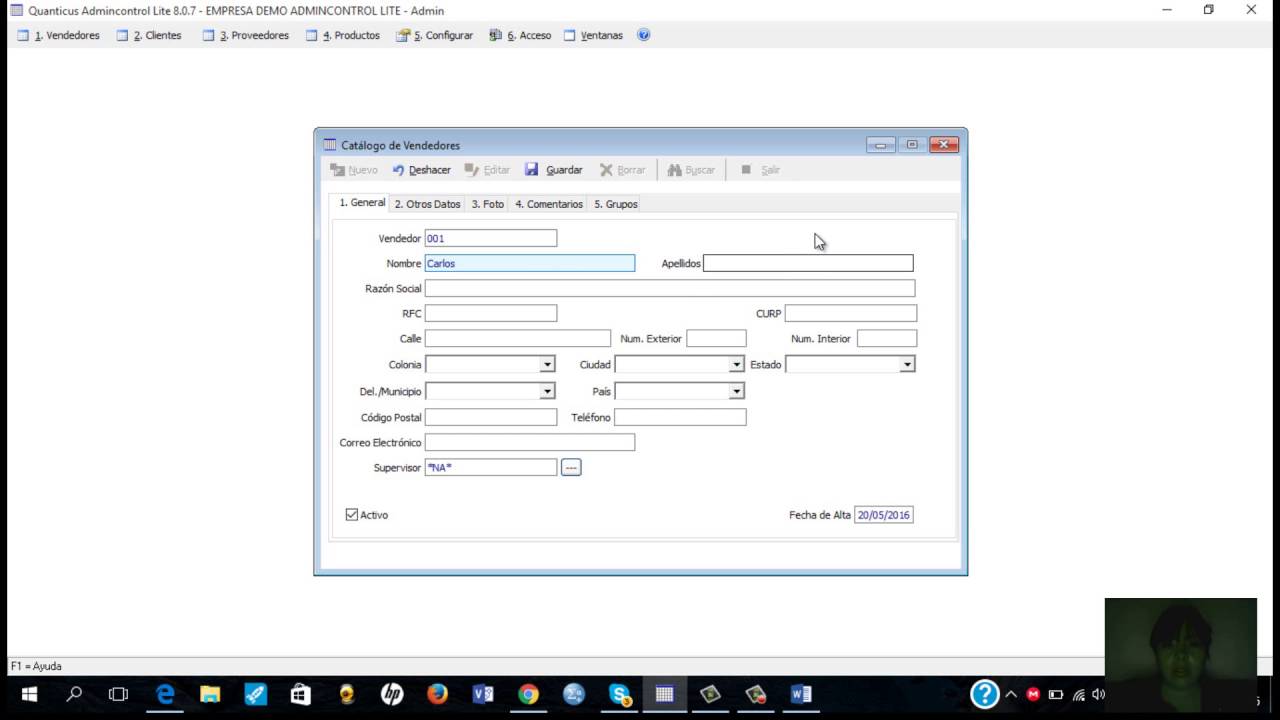Click the Teléfono input field
The image size is (1280, 720).
680,417
